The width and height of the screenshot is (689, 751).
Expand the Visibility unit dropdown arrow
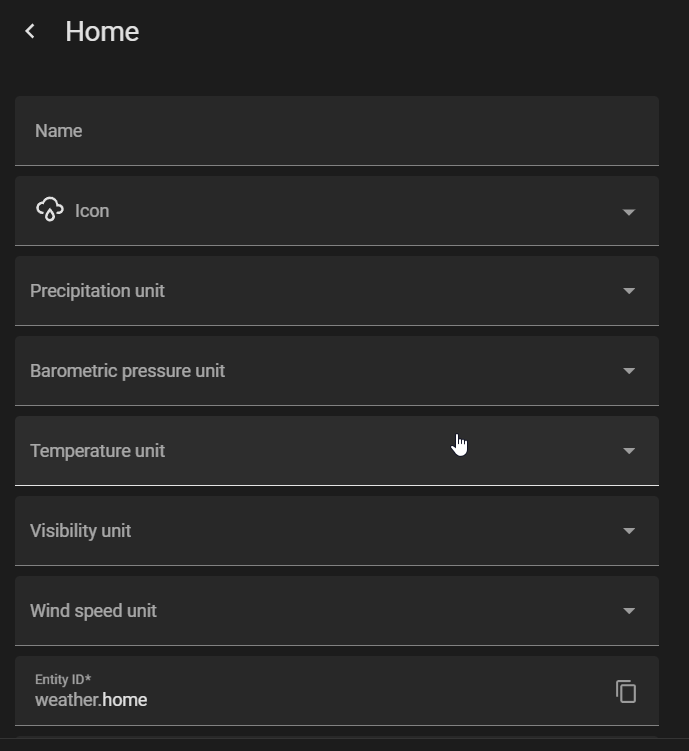(x=629, y=531)
